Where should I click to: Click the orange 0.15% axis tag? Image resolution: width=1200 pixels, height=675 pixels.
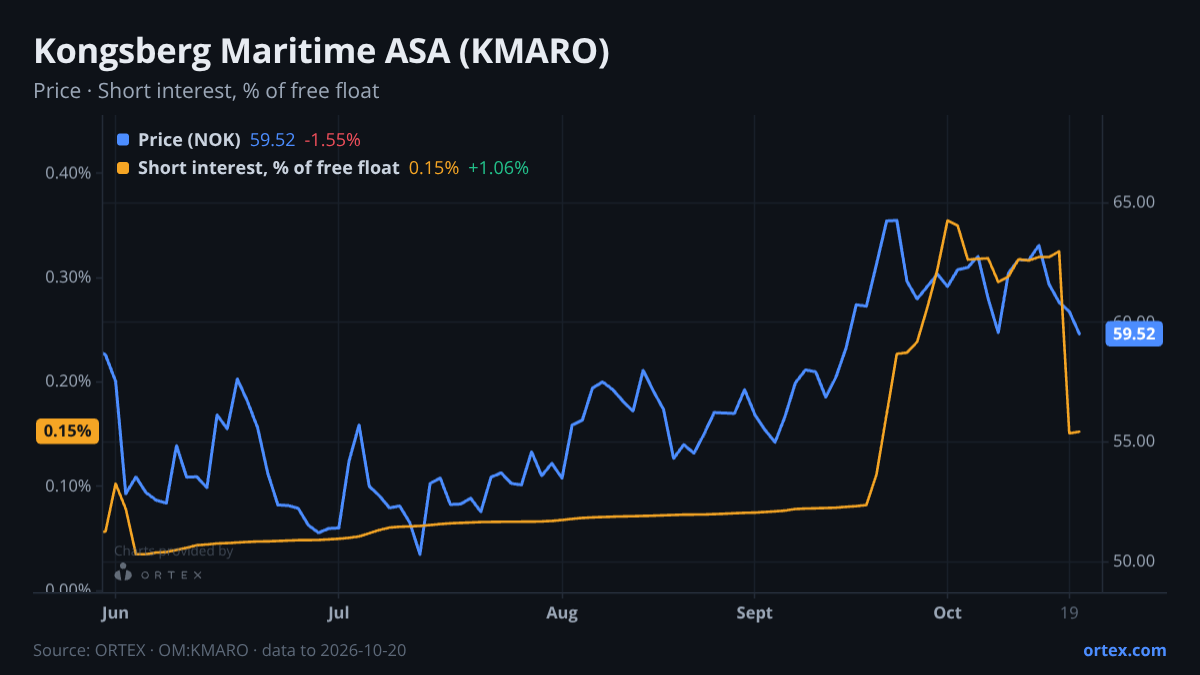[68, 431]
